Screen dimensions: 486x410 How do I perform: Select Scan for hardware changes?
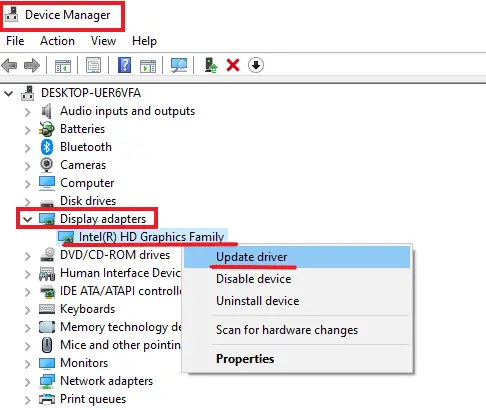[297, 330]
